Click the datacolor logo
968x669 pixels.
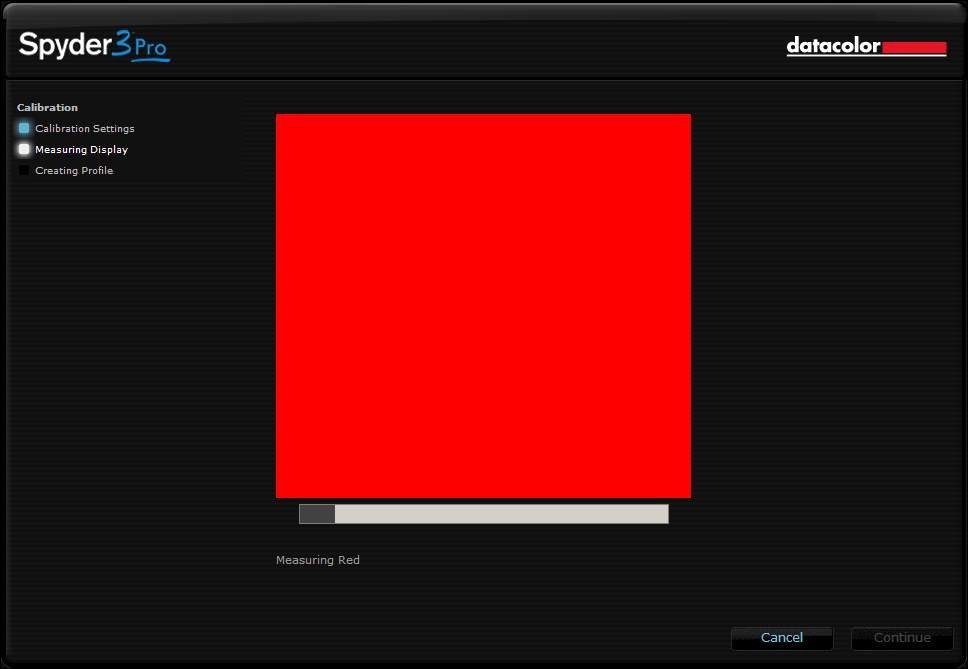(866, 46)
